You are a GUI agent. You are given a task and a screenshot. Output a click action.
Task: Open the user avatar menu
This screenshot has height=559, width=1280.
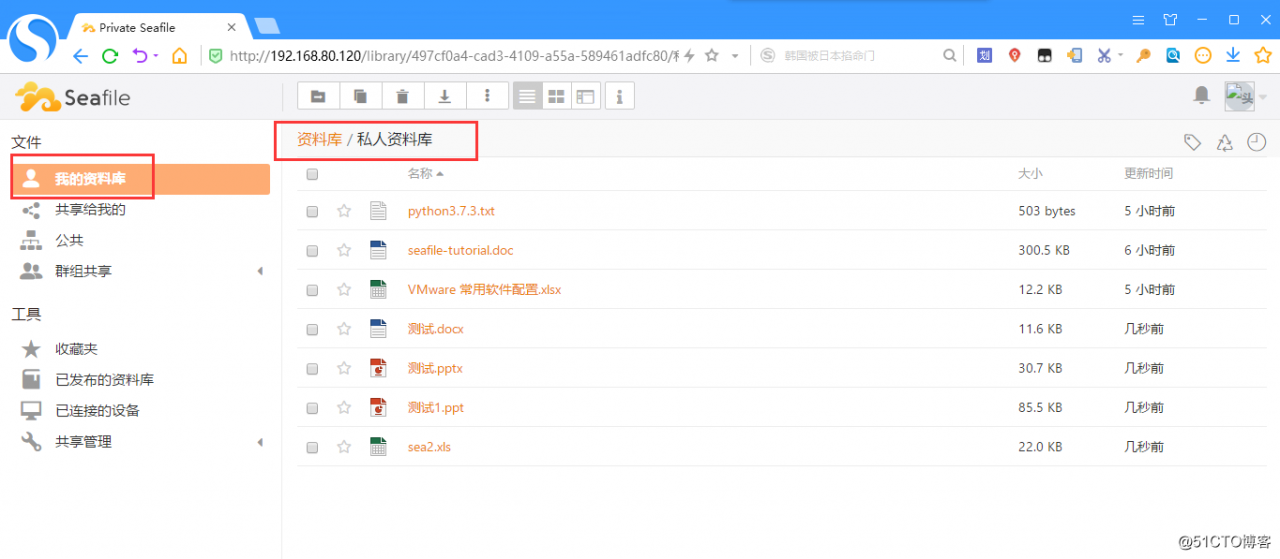1240,96
